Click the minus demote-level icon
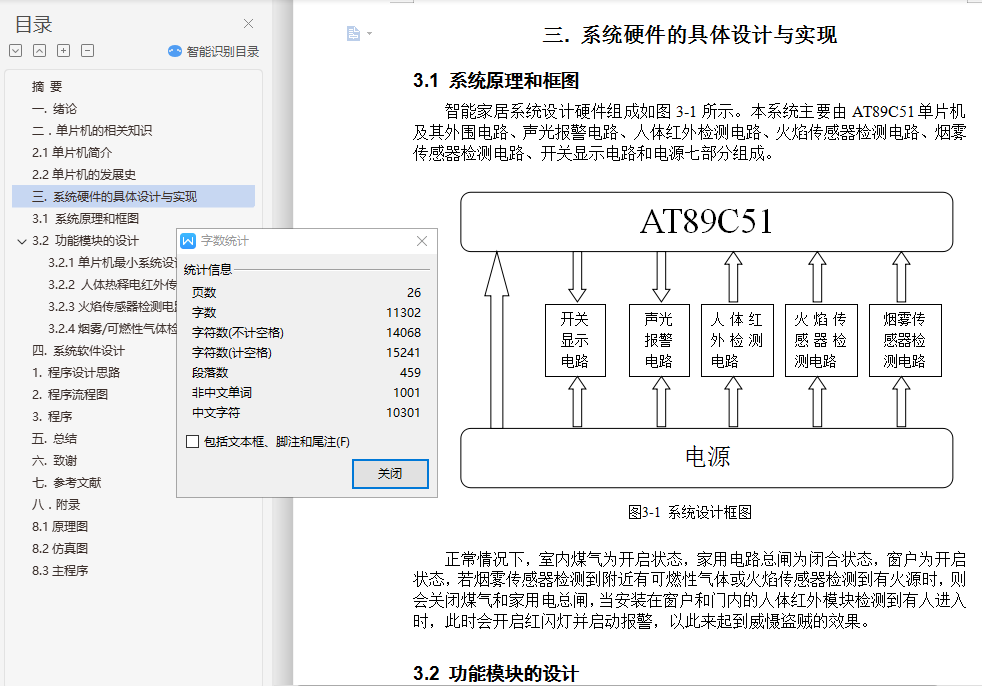 [88, 51]
